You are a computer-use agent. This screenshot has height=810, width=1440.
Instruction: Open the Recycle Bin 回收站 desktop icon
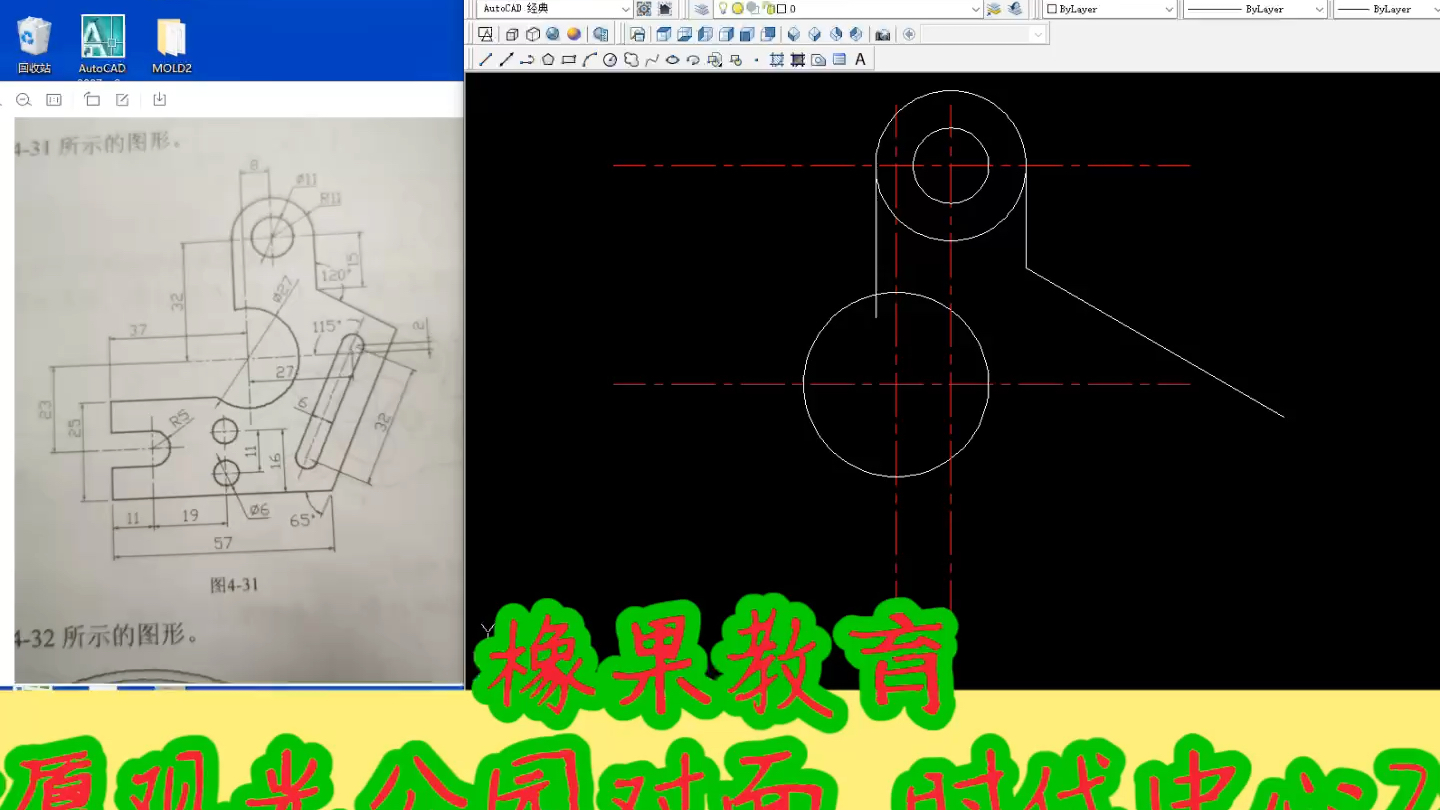pyautogui.click(x=34, y=45)
